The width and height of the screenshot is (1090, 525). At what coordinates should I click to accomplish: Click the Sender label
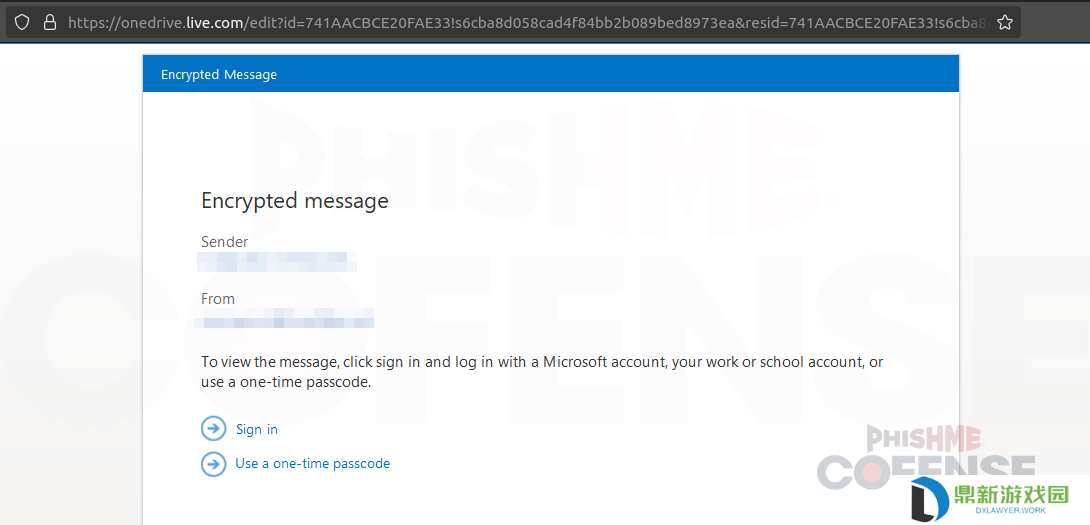pos(225,242)
